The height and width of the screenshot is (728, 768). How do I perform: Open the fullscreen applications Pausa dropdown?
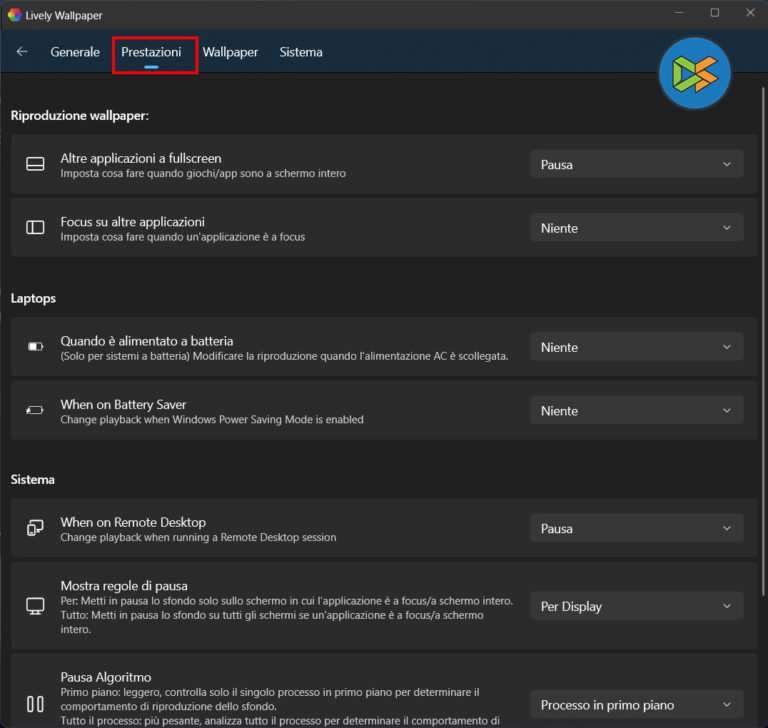click(636, 165)
